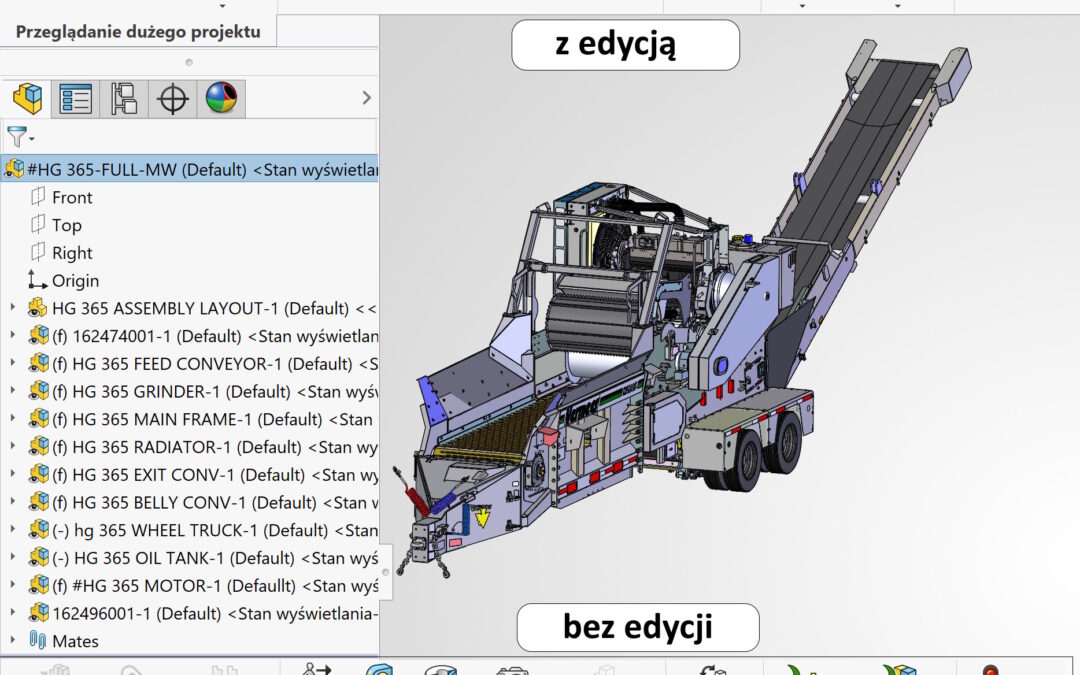Select HG 365 MAIN FRAME-1 component
Image resolution: width=1080 pixels, height=675 pixels.
(200, 419)
